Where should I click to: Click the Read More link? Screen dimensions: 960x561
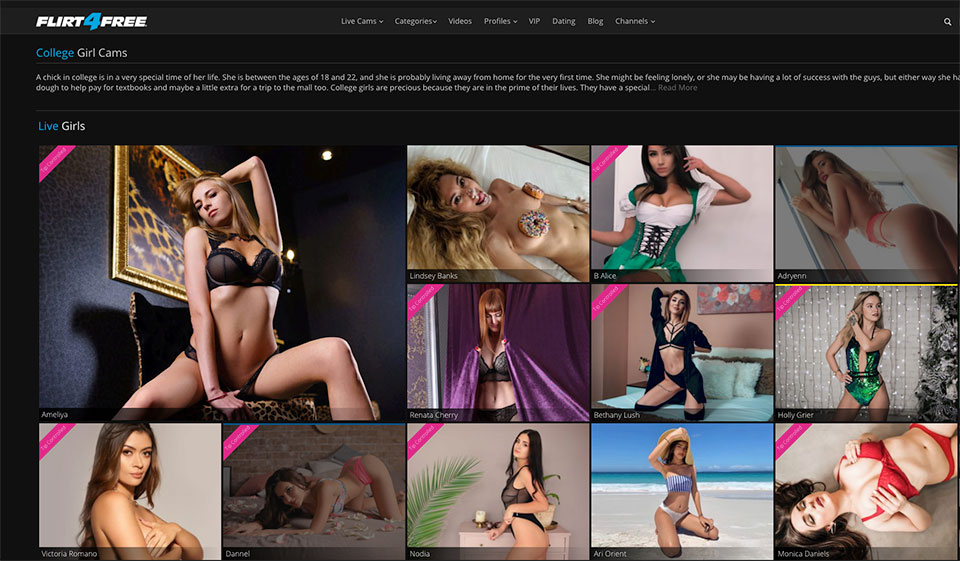pos(677,88)
